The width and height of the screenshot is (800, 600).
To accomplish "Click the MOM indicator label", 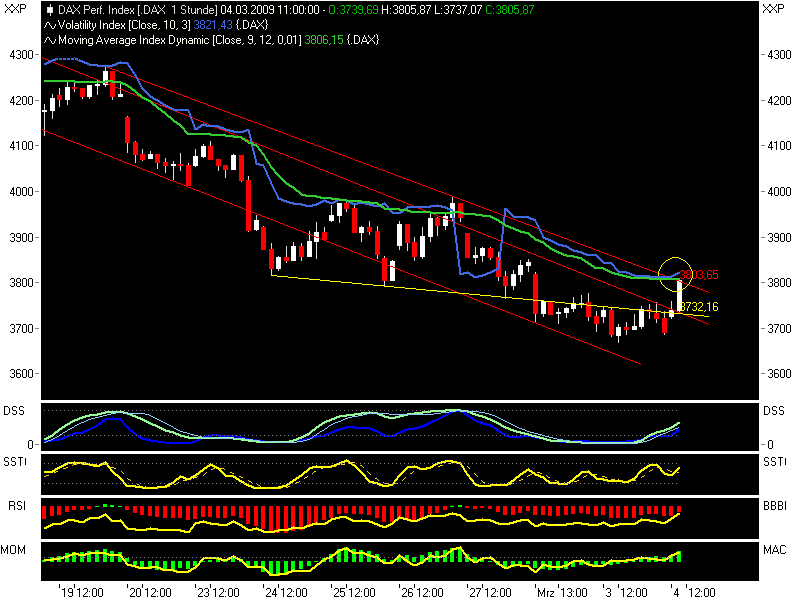I will click(x=15, y=547).
